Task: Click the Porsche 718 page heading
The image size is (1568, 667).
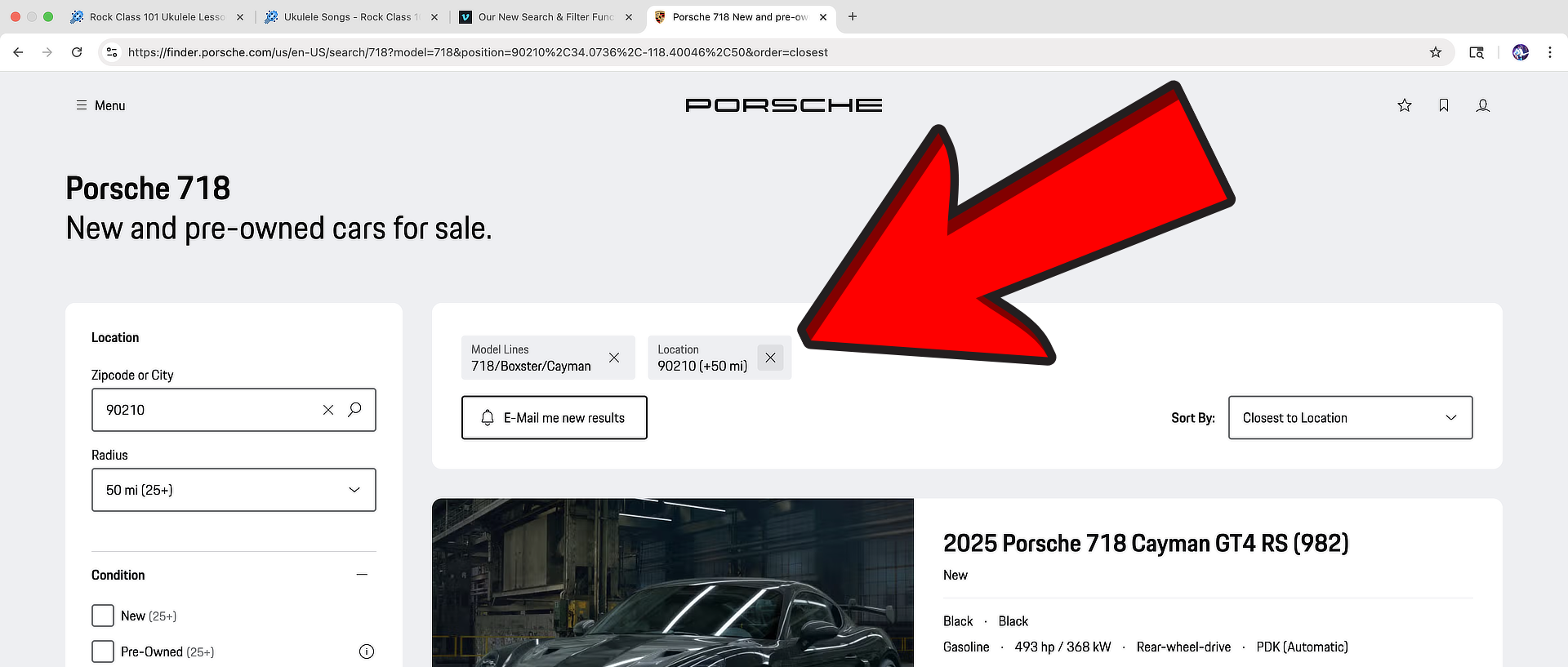Action: 148,189
